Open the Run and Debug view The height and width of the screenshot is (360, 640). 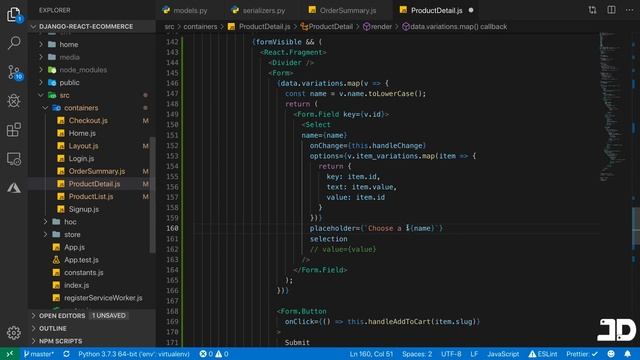14,101
